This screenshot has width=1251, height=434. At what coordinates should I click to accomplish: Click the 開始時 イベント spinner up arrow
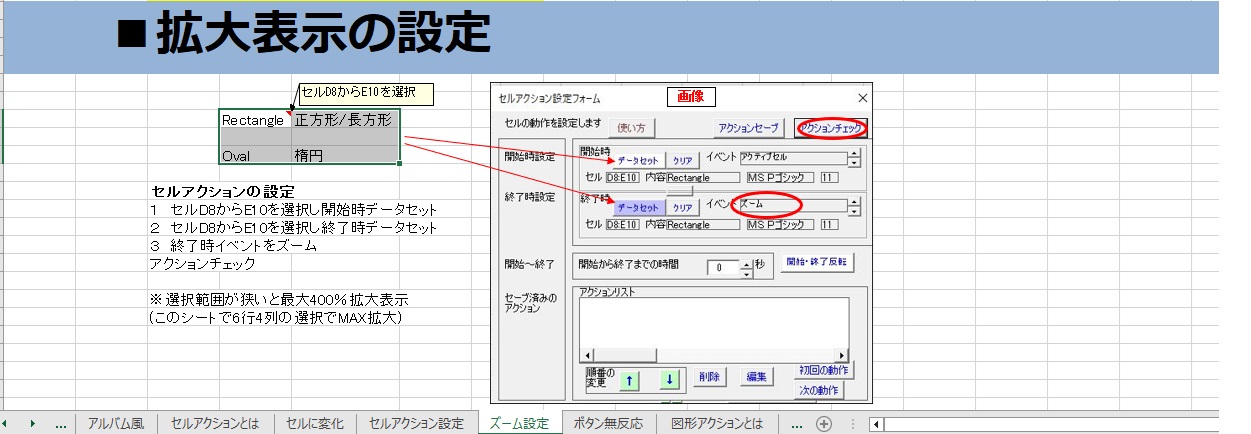[854, 154]
